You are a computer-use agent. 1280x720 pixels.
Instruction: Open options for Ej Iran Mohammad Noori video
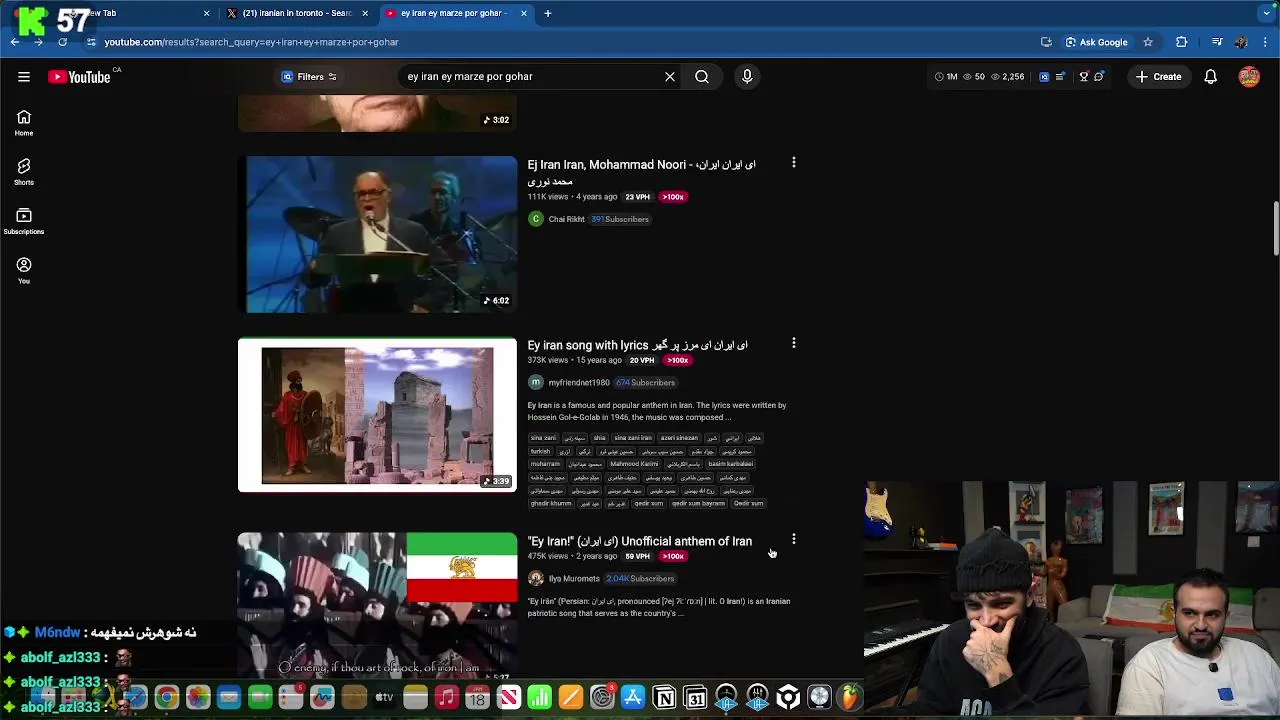click(x=794, y=162)
